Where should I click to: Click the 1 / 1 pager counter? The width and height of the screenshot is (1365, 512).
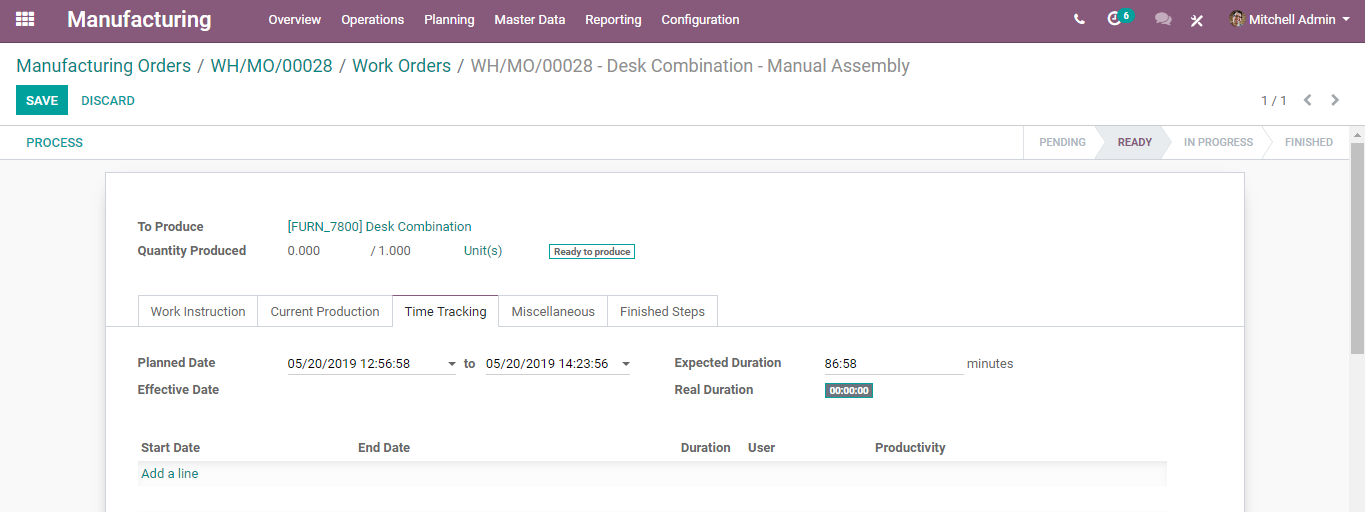click(x=1274, y=100)
